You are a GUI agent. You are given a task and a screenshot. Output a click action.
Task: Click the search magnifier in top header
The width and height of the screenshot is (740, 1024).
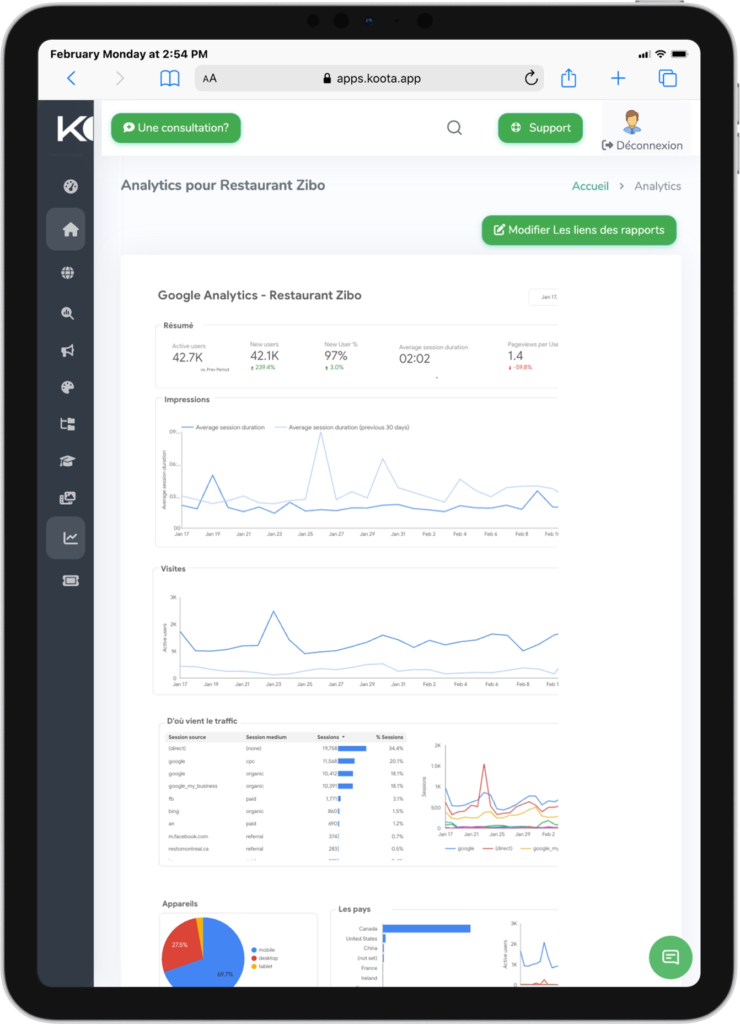click(454, 128)
